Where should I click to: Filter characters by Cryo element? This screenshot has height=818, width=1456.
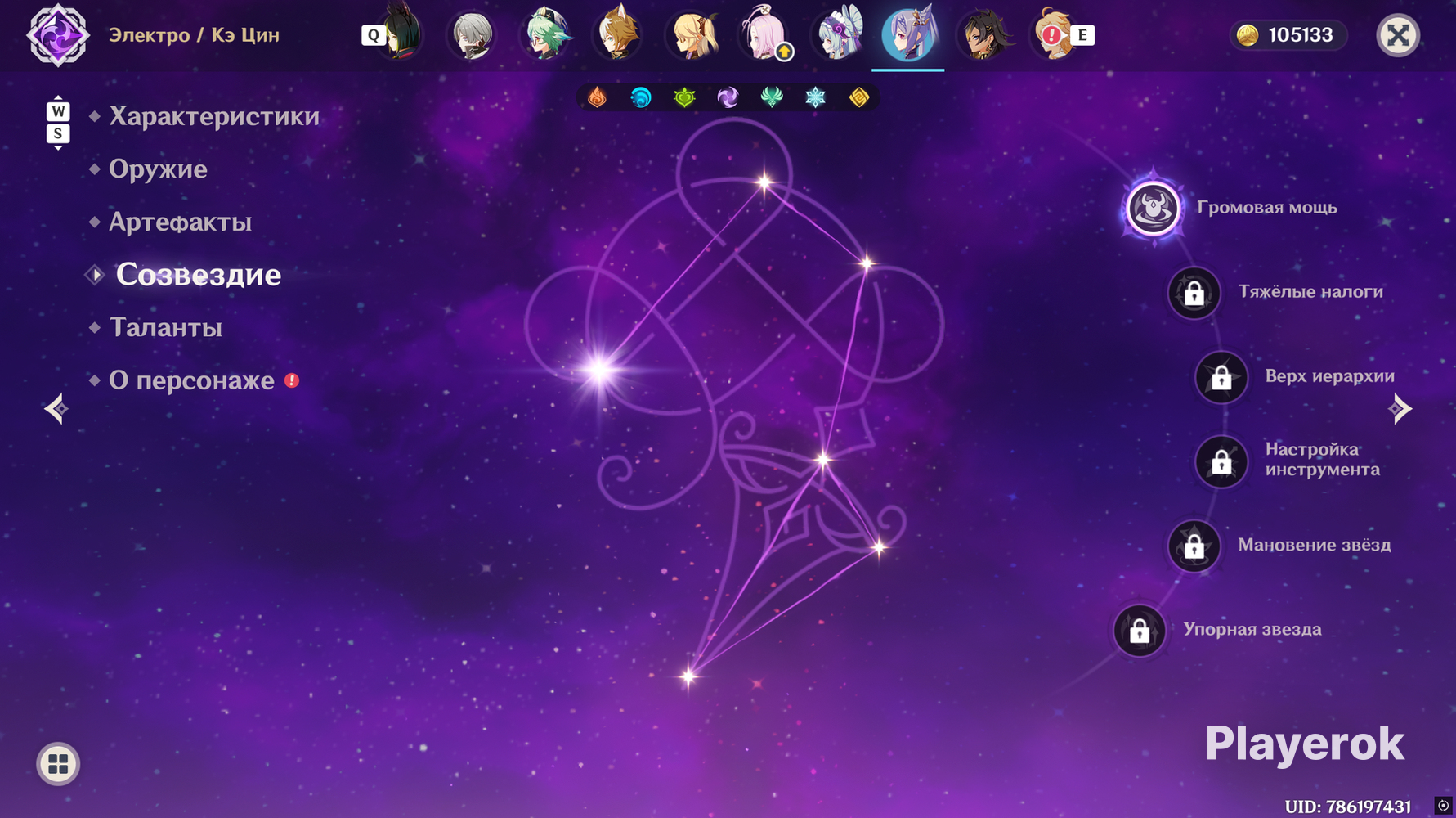[x=816, y=97]
